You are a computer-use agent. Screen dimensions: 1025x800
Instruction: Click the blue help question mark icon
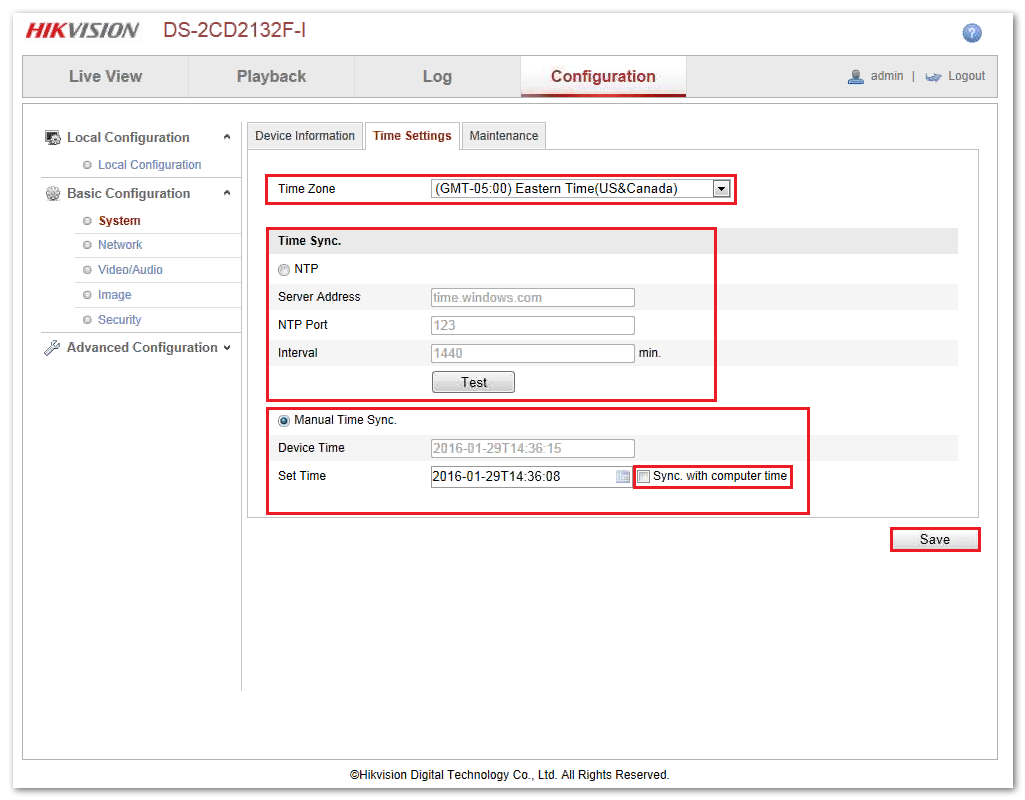click(x=971, y=33)
